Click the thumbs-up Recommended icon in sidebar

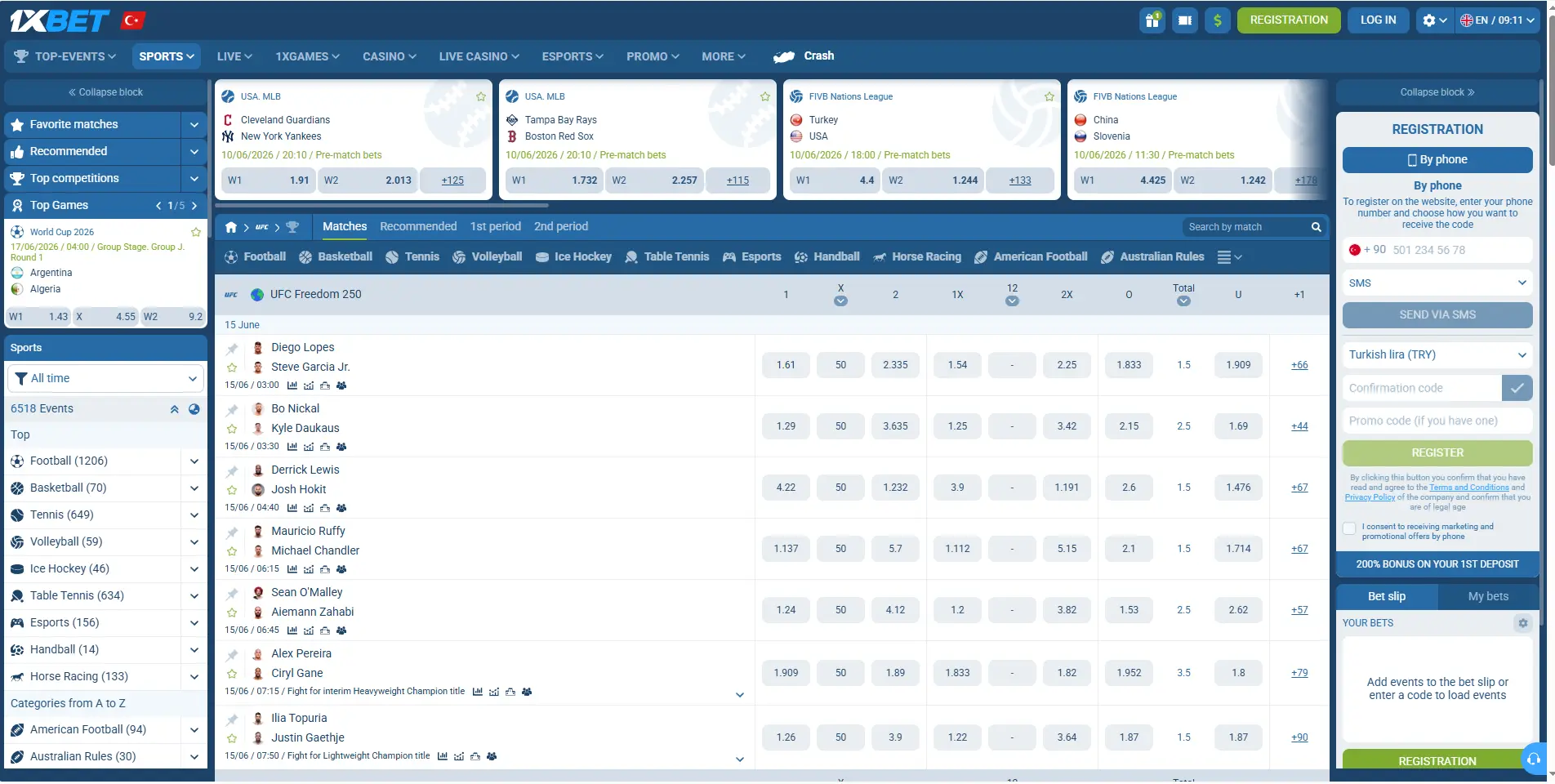pos(17,152)
